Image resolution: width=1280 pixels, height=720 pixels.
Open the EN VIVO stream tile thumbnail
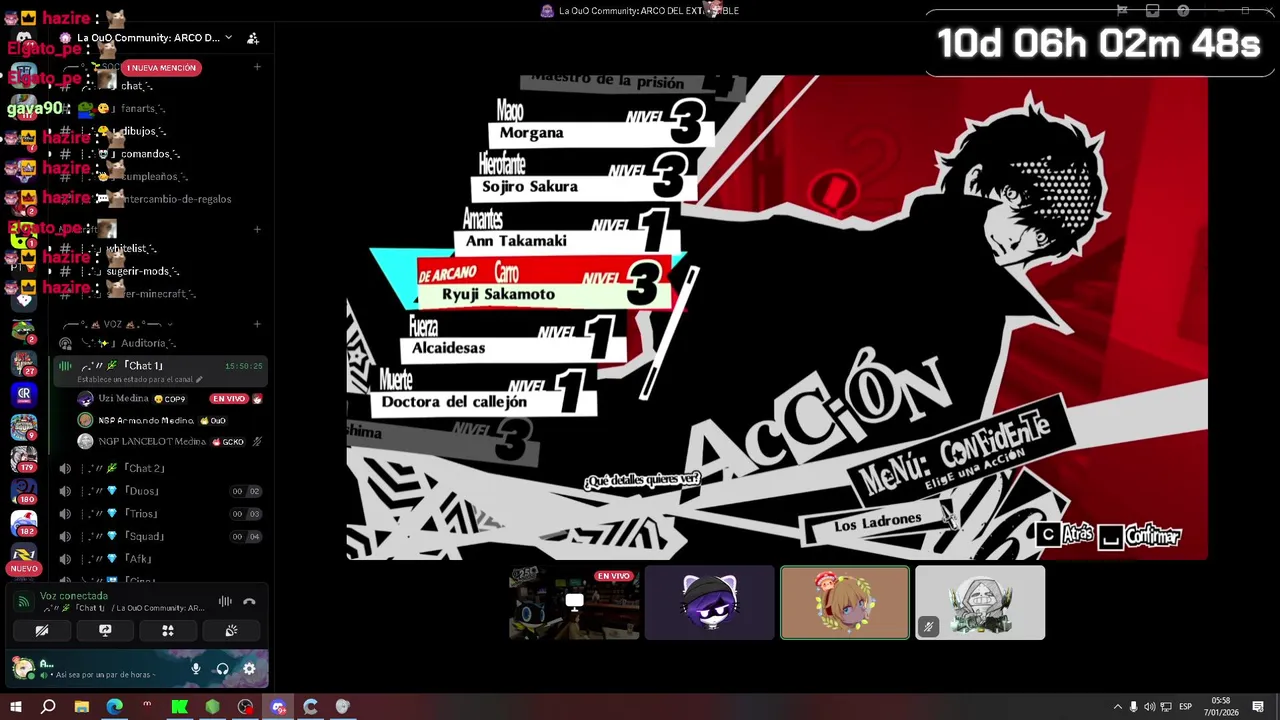(x=574, y=603)
